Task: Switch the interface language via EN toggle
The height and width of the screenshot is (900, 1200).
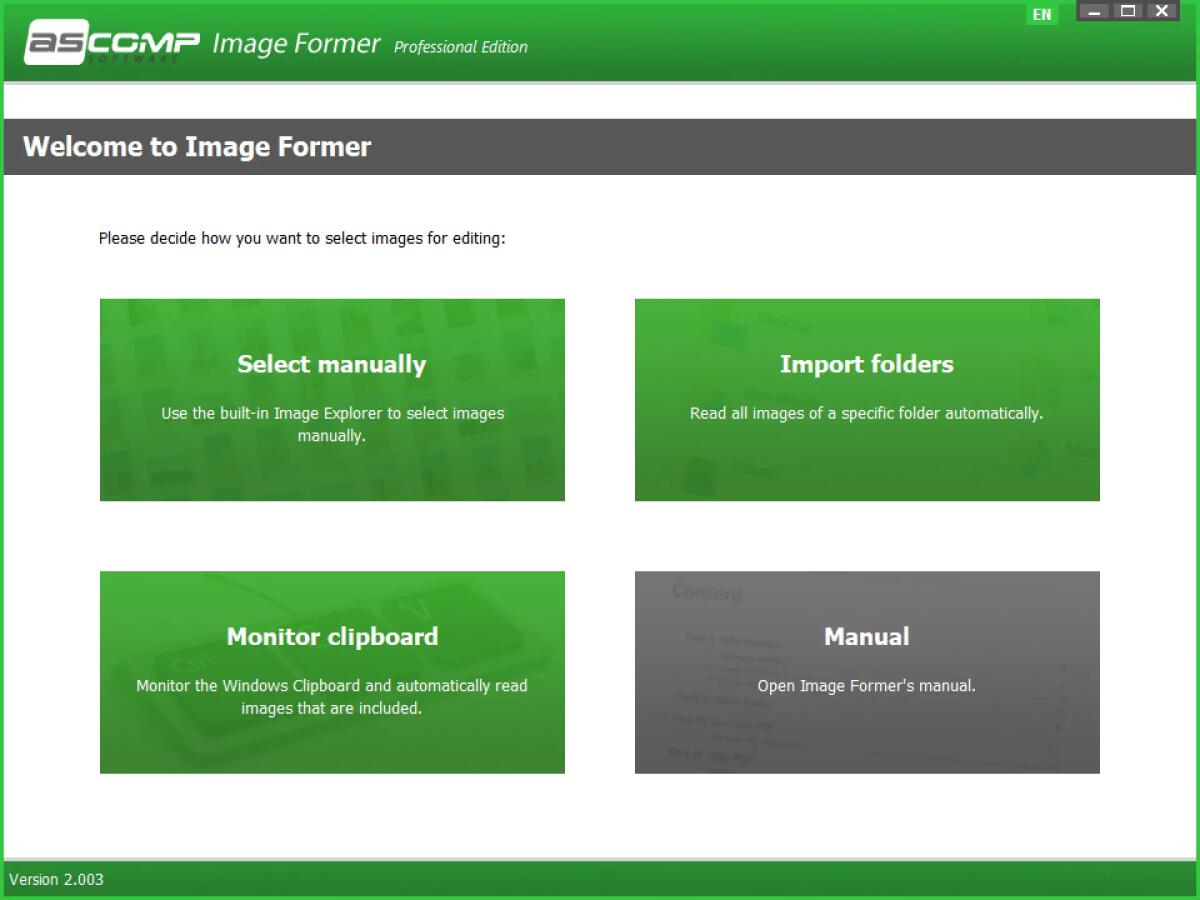Action: [x=1042, y=14]
